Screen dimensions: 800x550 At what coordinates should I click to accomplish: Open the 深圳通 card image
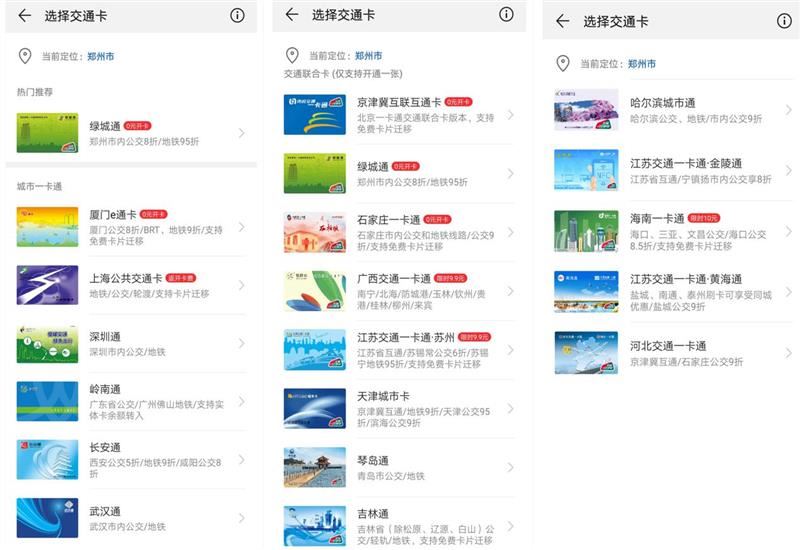pos(47,343)
